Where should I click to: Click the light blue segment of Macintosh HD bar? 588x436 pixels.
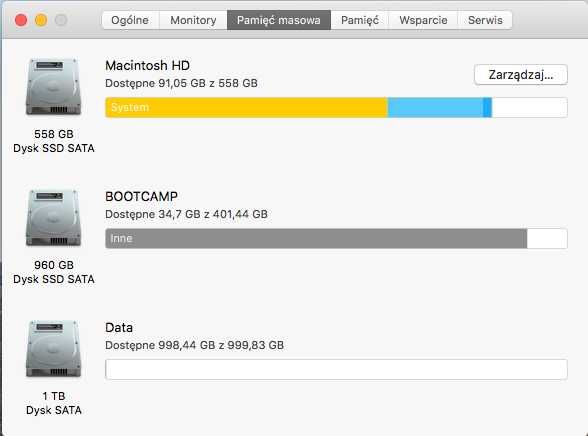coord(435,107)
